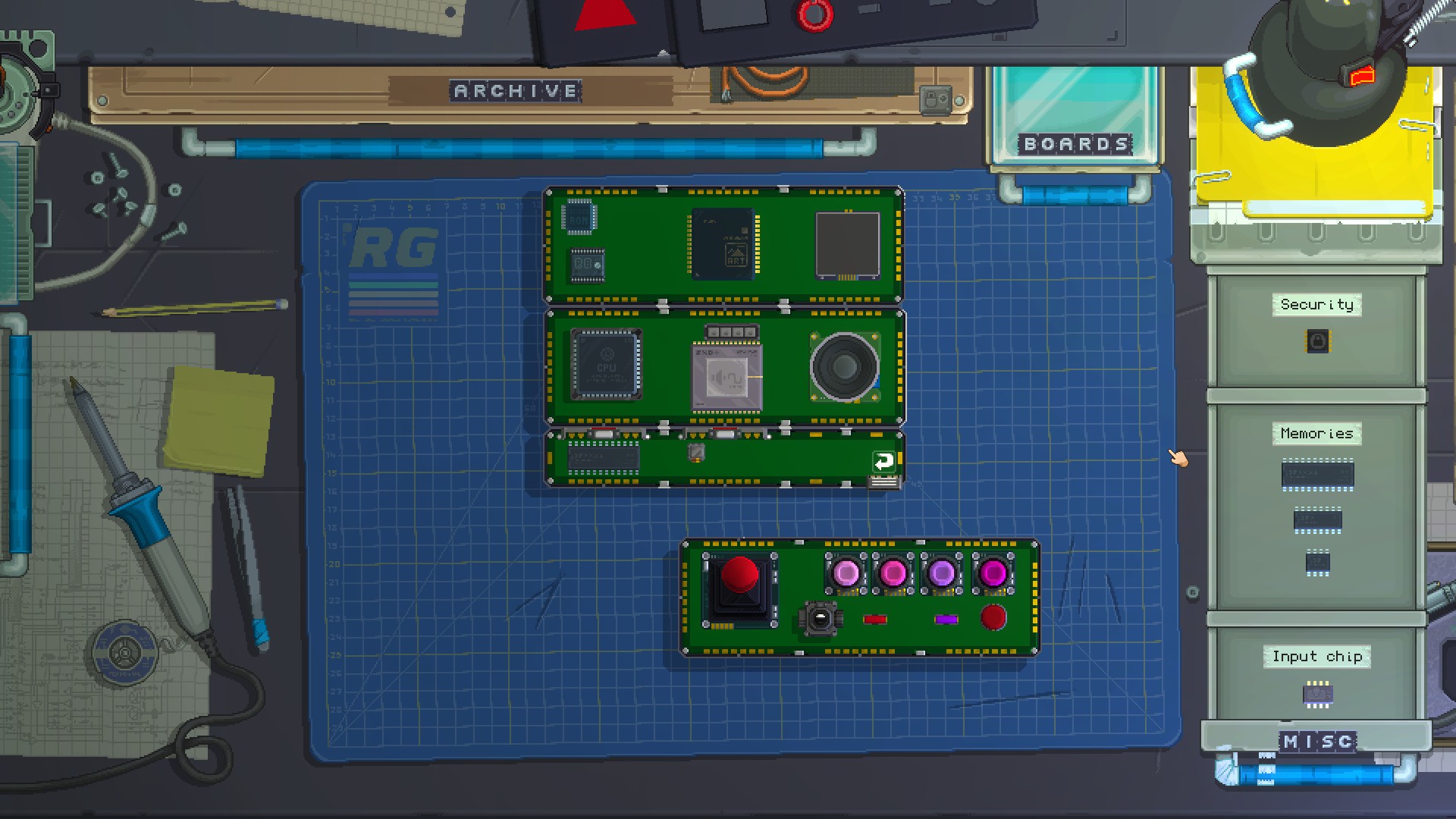Click the round speaker component
The width and height of the screenshot is (1456, 819).
(845, 367)
